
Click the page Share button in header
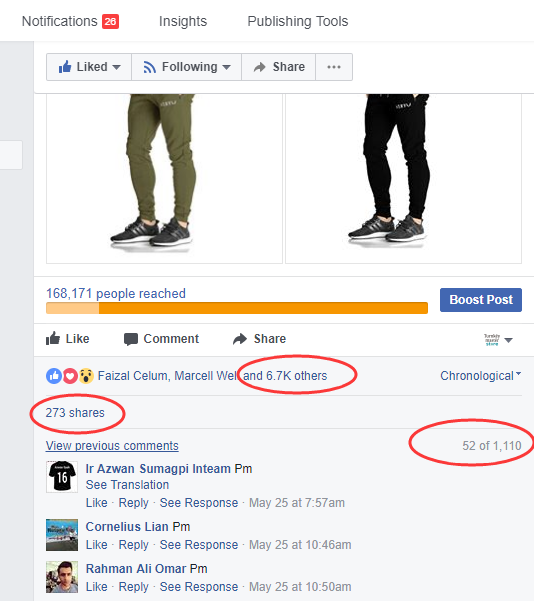tap(279, 67)
